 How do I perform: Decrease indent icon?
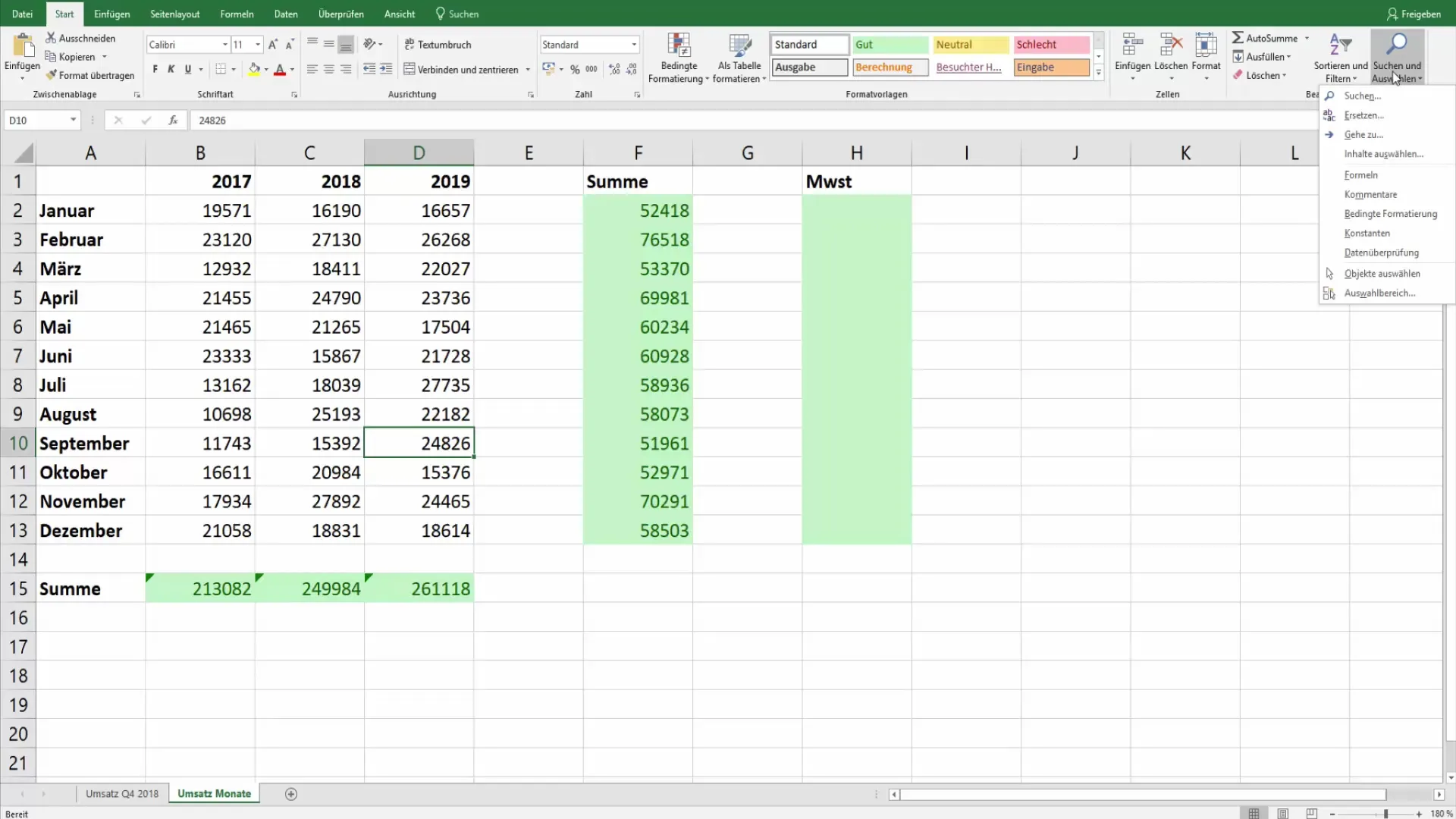point(369,69)
